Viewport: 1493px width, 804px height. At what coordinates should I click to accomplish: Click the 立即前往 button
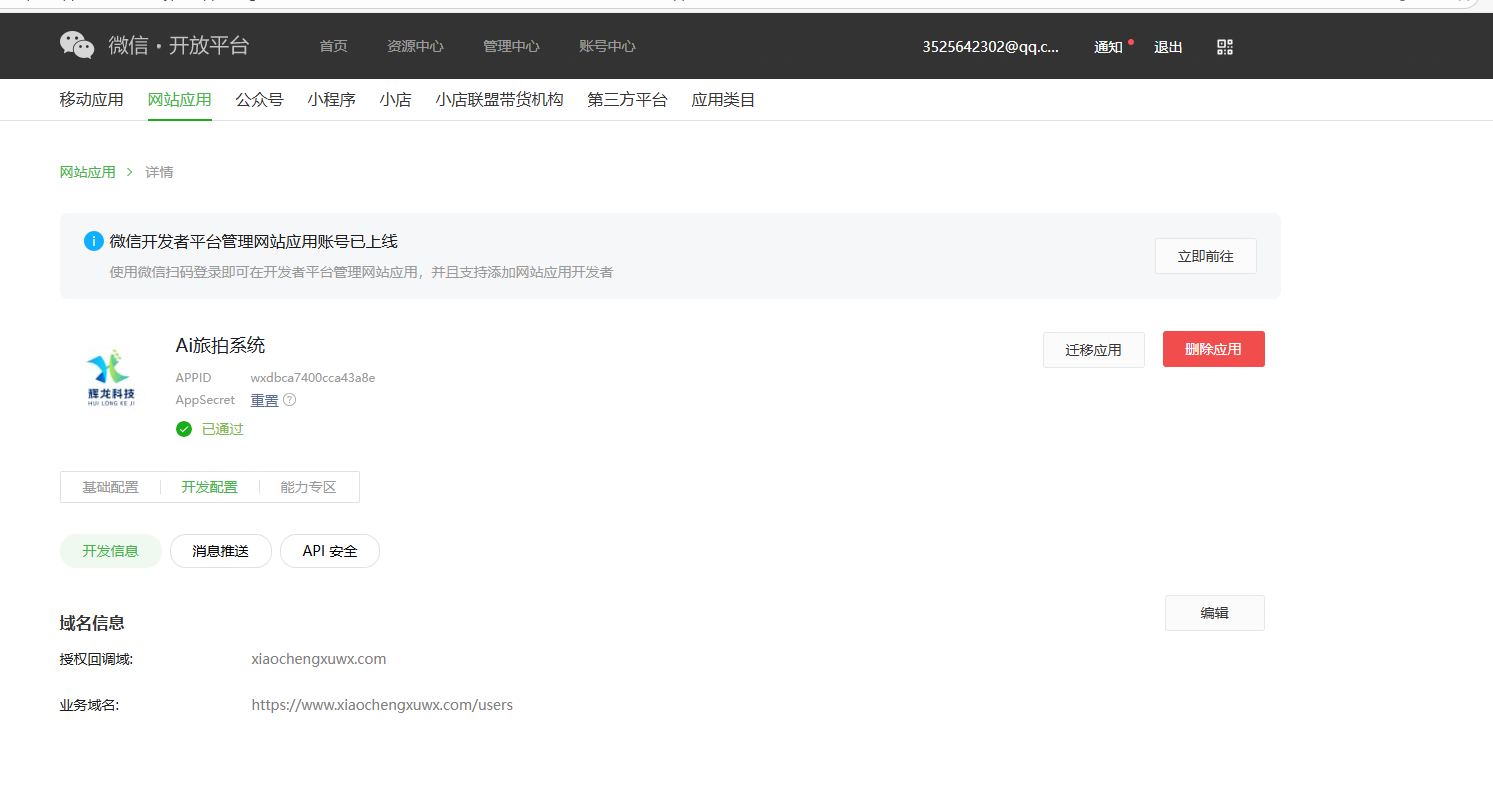click(1206, 256)
